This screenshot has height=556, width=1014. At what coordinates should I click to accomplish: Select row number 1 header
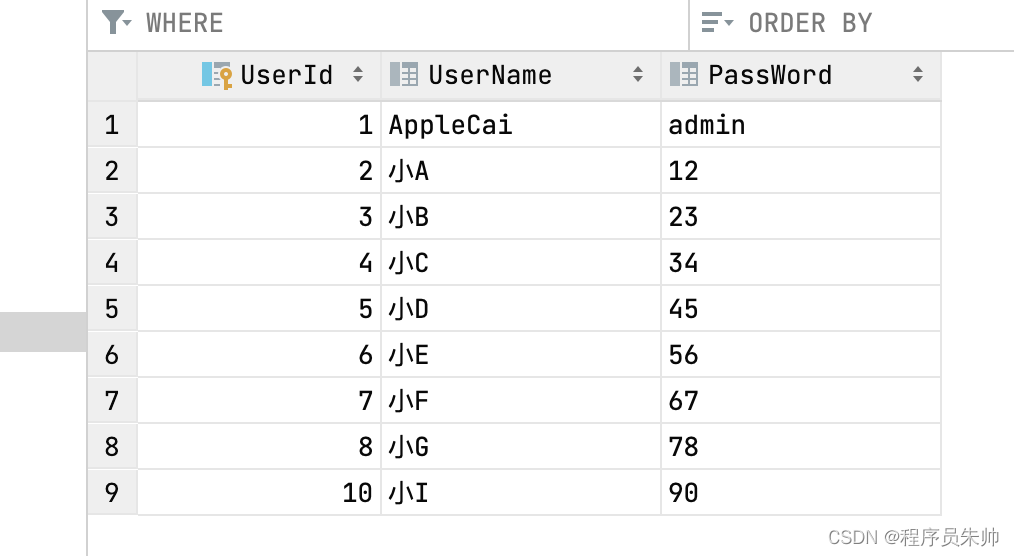(111, 125)
